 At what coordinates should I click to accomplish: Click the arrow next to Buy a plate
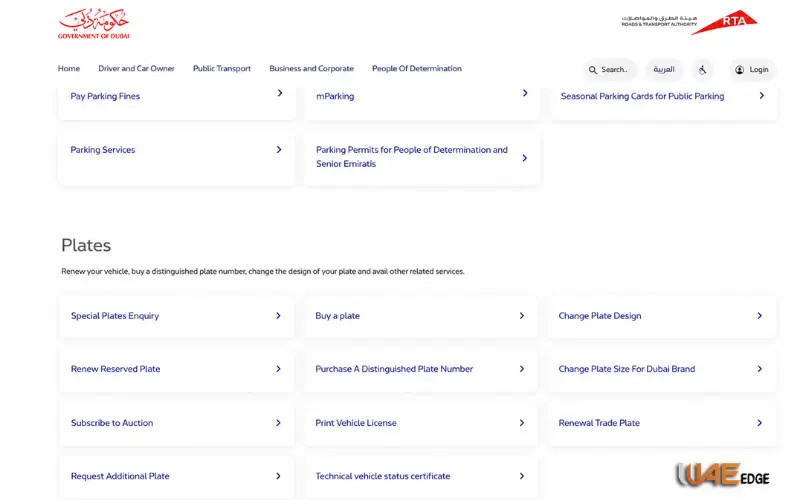coord(521,316)
